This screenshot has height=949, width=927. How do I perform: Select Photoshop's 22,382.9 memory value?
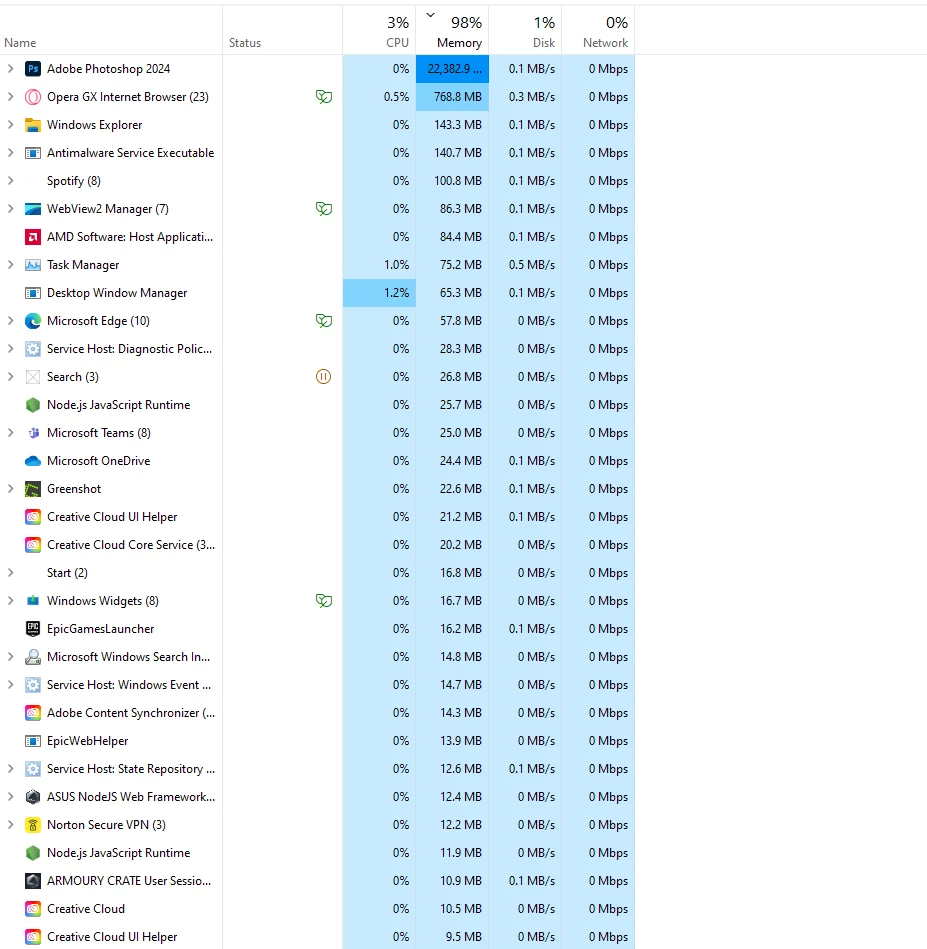[453, 69]
